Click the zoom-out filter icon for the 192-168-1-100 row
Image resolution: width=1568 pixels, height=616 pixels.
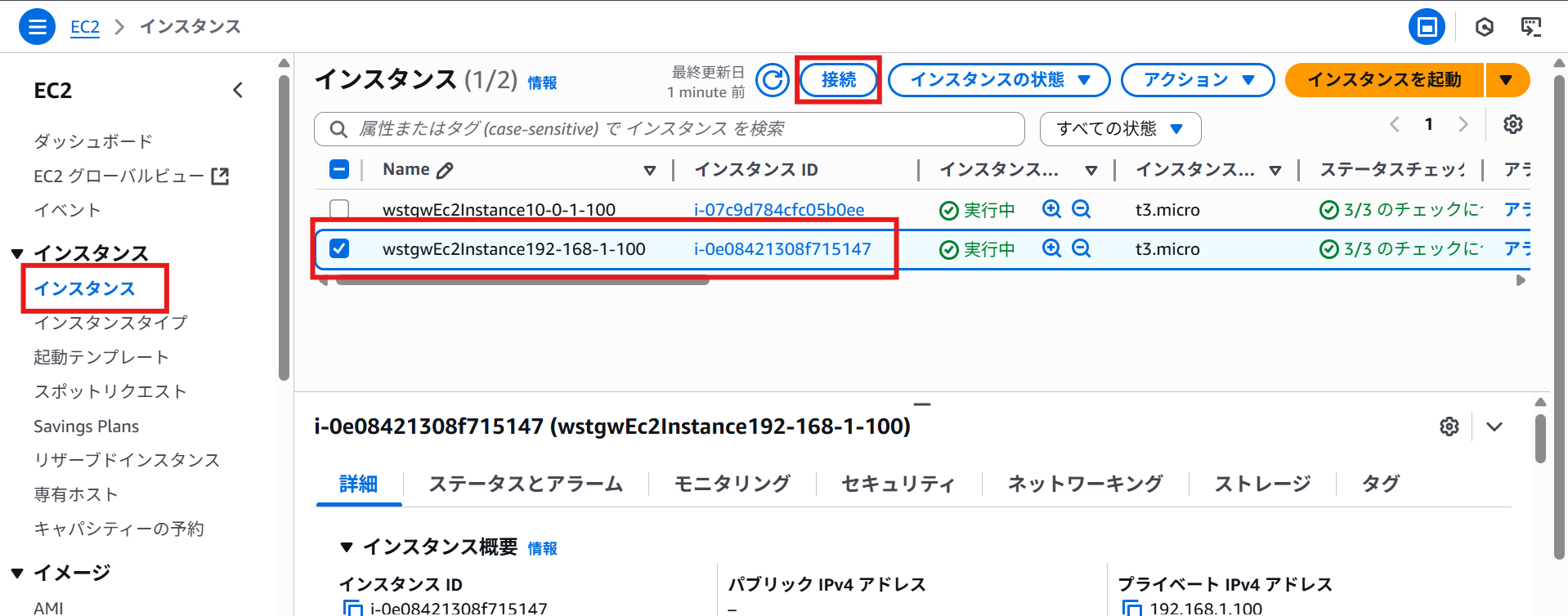click(1081, 248)
